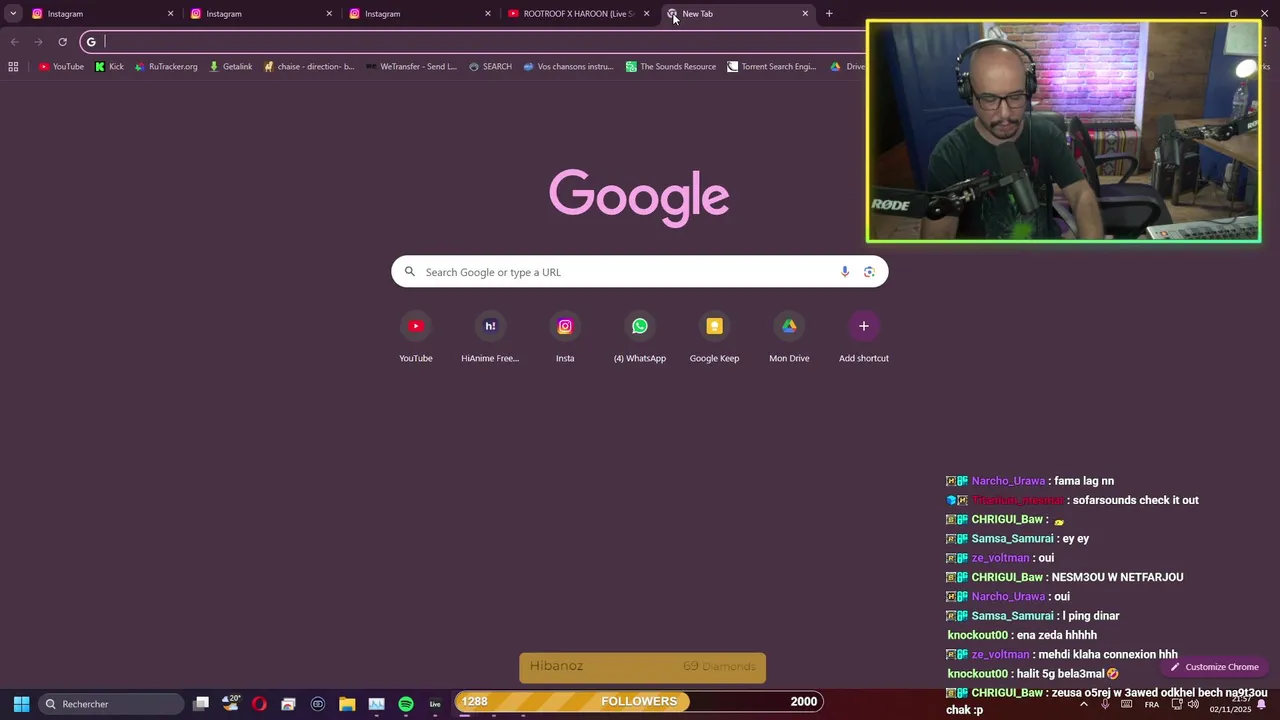
Task: Open the SEARCH bookmark
Action: coord(490,67)
